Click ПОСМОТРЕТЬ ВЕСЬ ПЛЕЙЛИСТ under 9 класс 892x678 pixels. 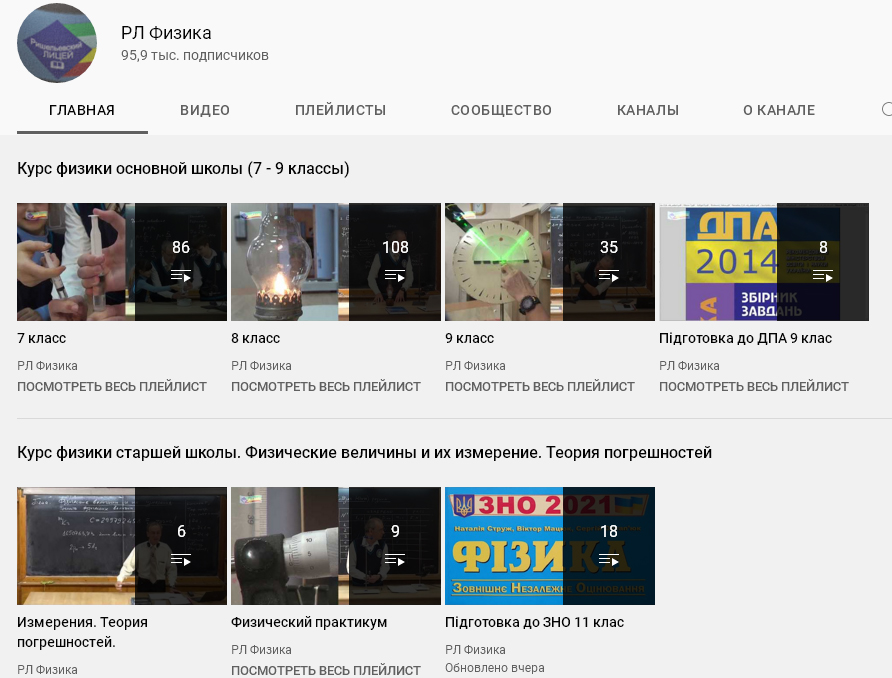540,387
